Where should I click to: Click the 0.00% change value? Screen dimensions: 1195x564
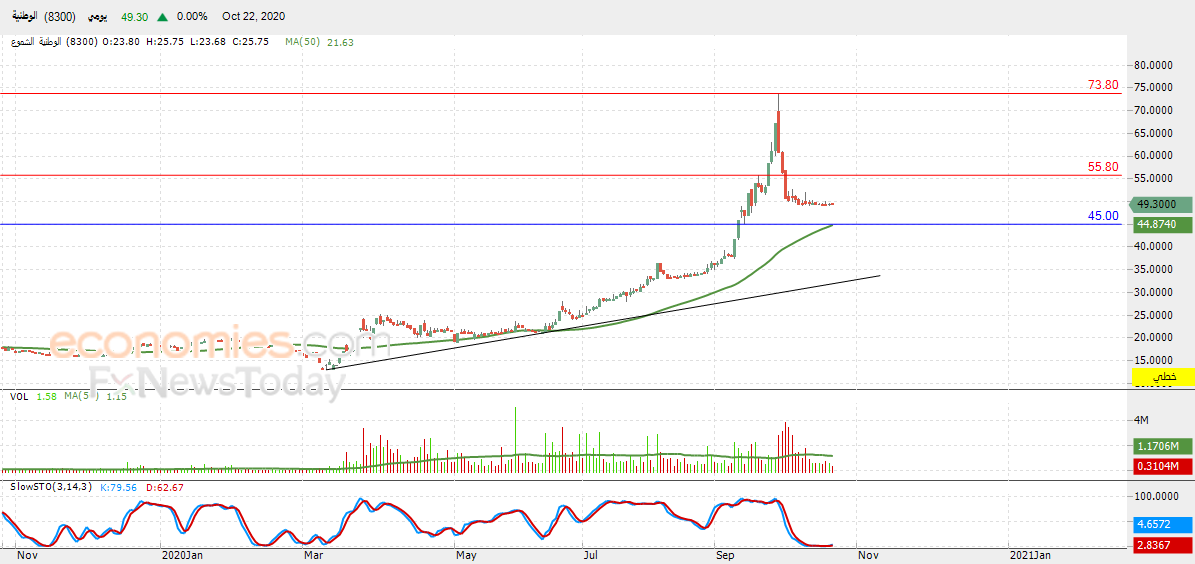click(x=192, y=15)
